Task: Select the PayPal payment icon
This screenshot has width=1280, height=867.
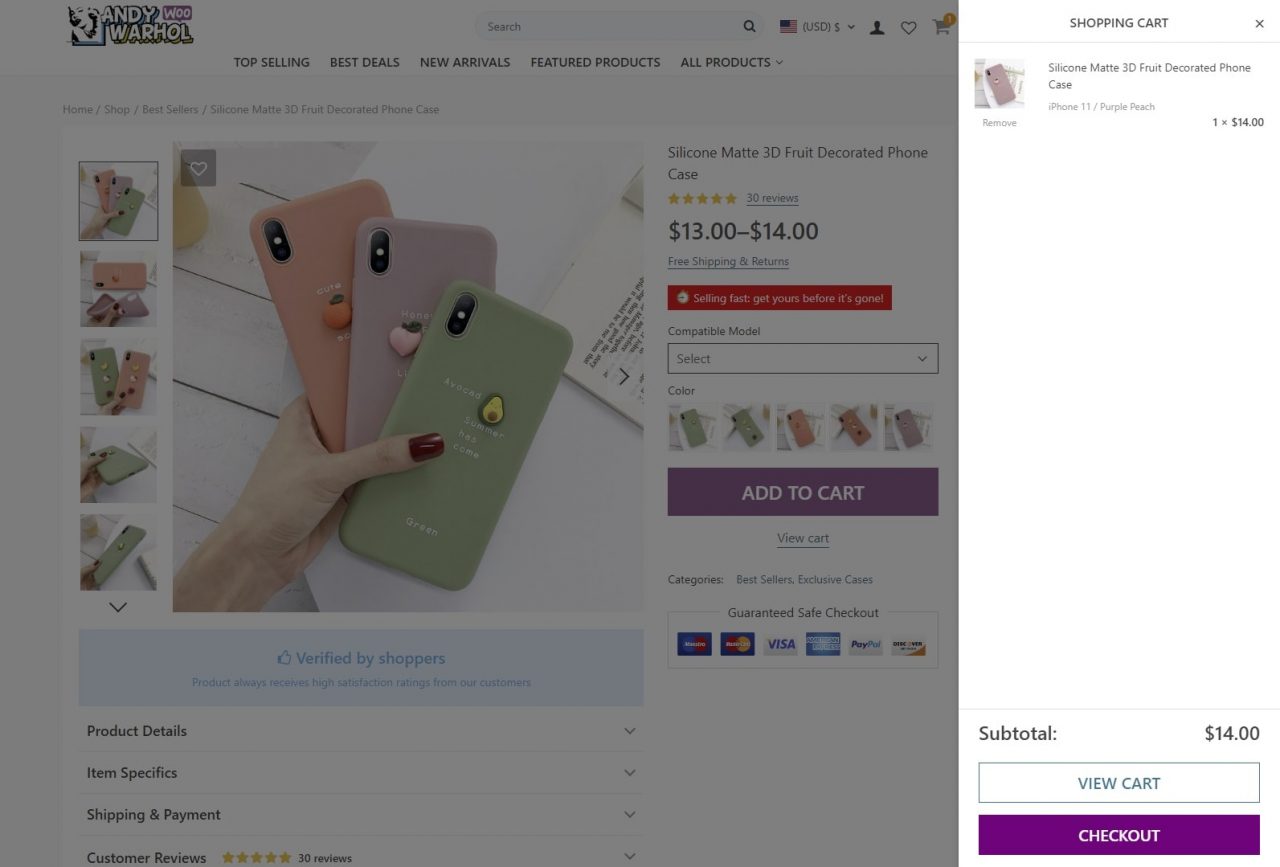Action: [864, 643]
